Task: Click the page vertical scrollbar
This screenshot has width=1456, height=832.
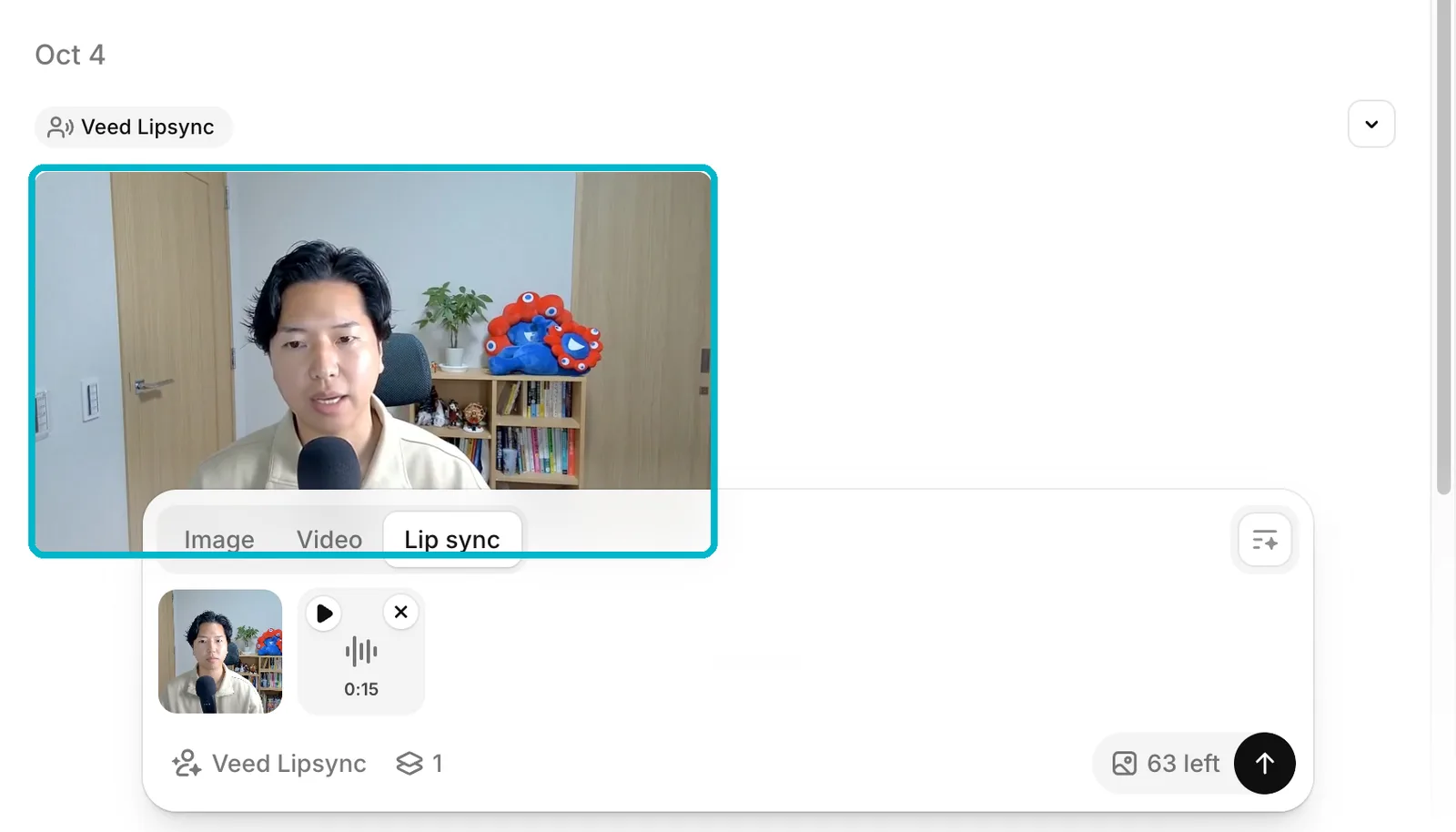Action: [x=1444, y=248]
